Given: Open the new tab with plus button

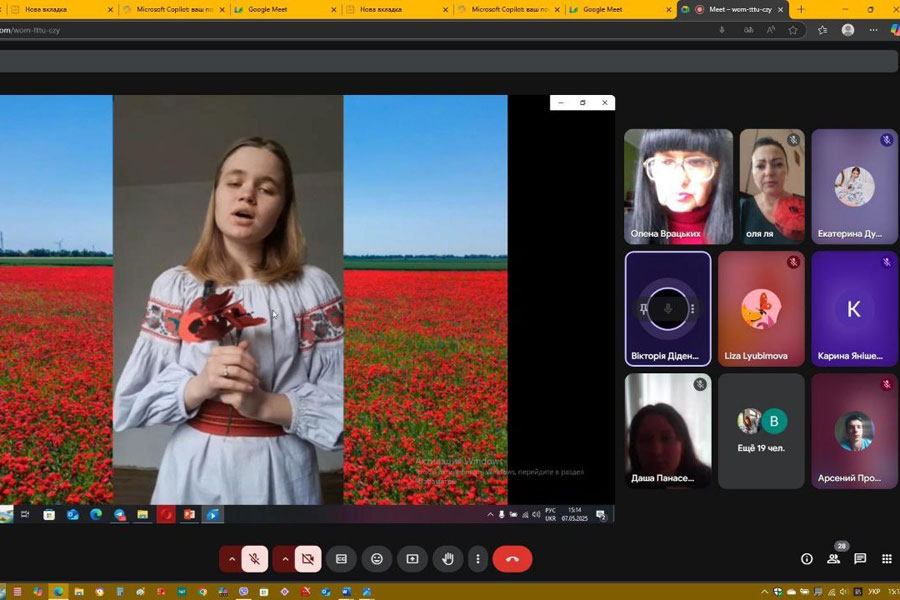Looking at the screenshot, I should 801,9.
